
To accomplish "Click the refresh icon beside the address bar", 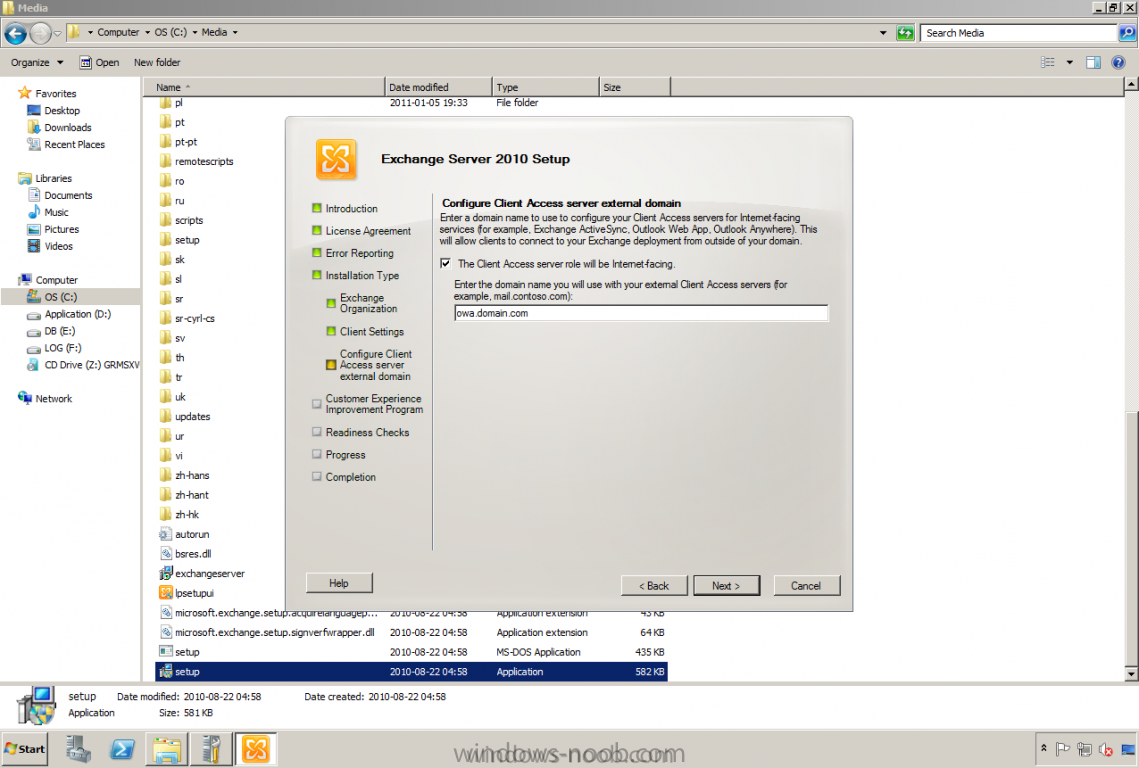I will coord(905,33).
